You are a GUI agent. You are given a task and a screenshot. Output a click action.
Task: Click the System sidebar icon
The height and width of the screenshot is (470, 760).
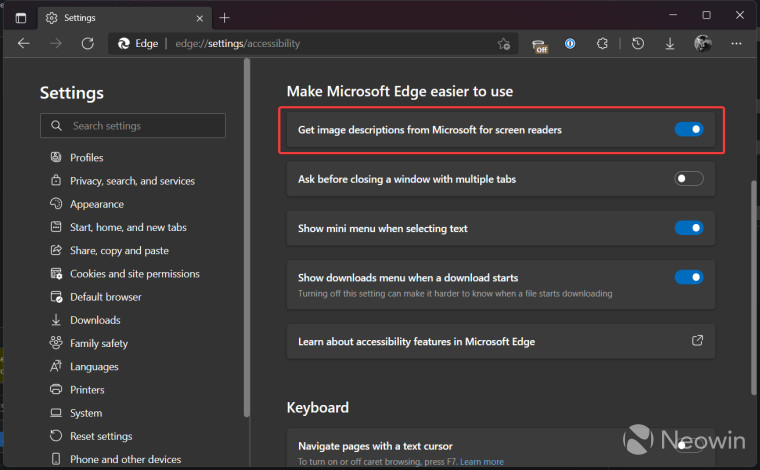(56, 413)
